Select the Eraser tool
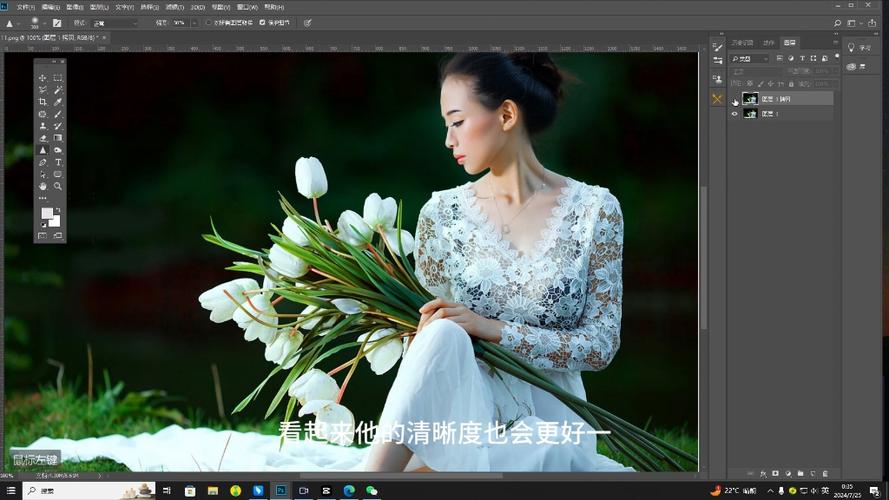Screen dimensions: 889x500 click(x=43, y=138)
